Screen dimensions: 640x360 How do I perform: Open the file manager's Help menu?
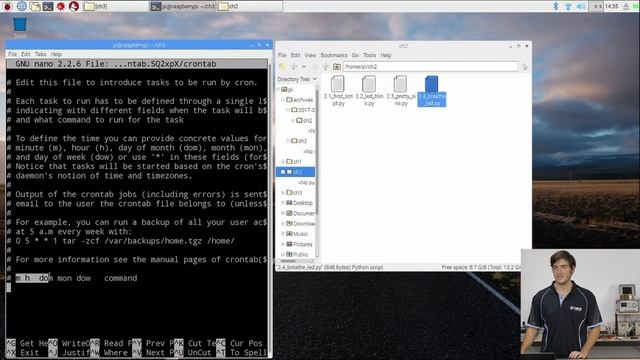click(x=386, y=55)
